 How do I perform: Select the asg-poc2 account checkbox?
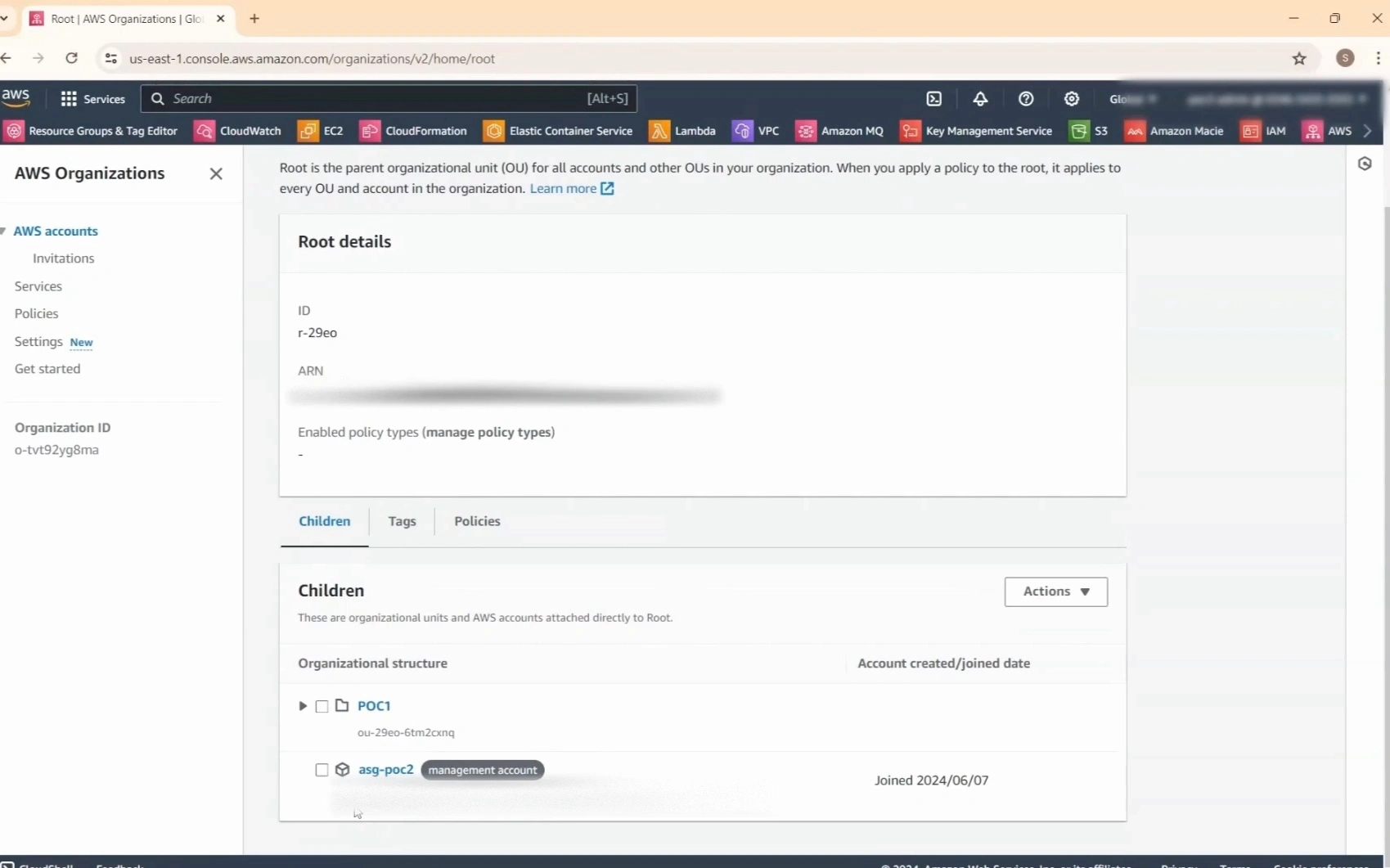pos(322,770)
